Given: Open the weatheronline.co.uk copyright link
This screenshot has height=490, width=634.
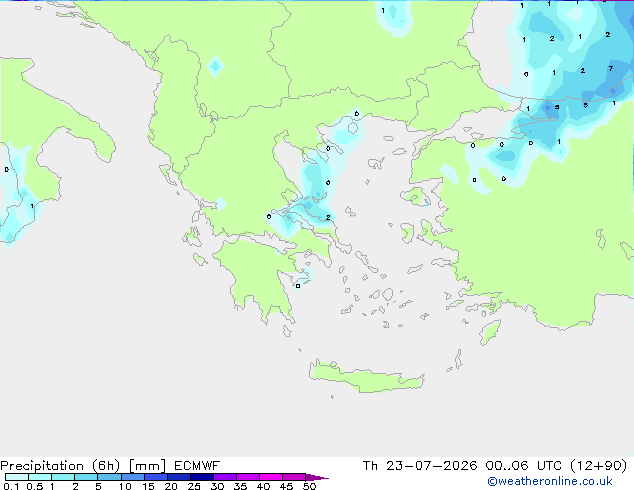Looking at the screenshot, I should [x=550, y=481].
